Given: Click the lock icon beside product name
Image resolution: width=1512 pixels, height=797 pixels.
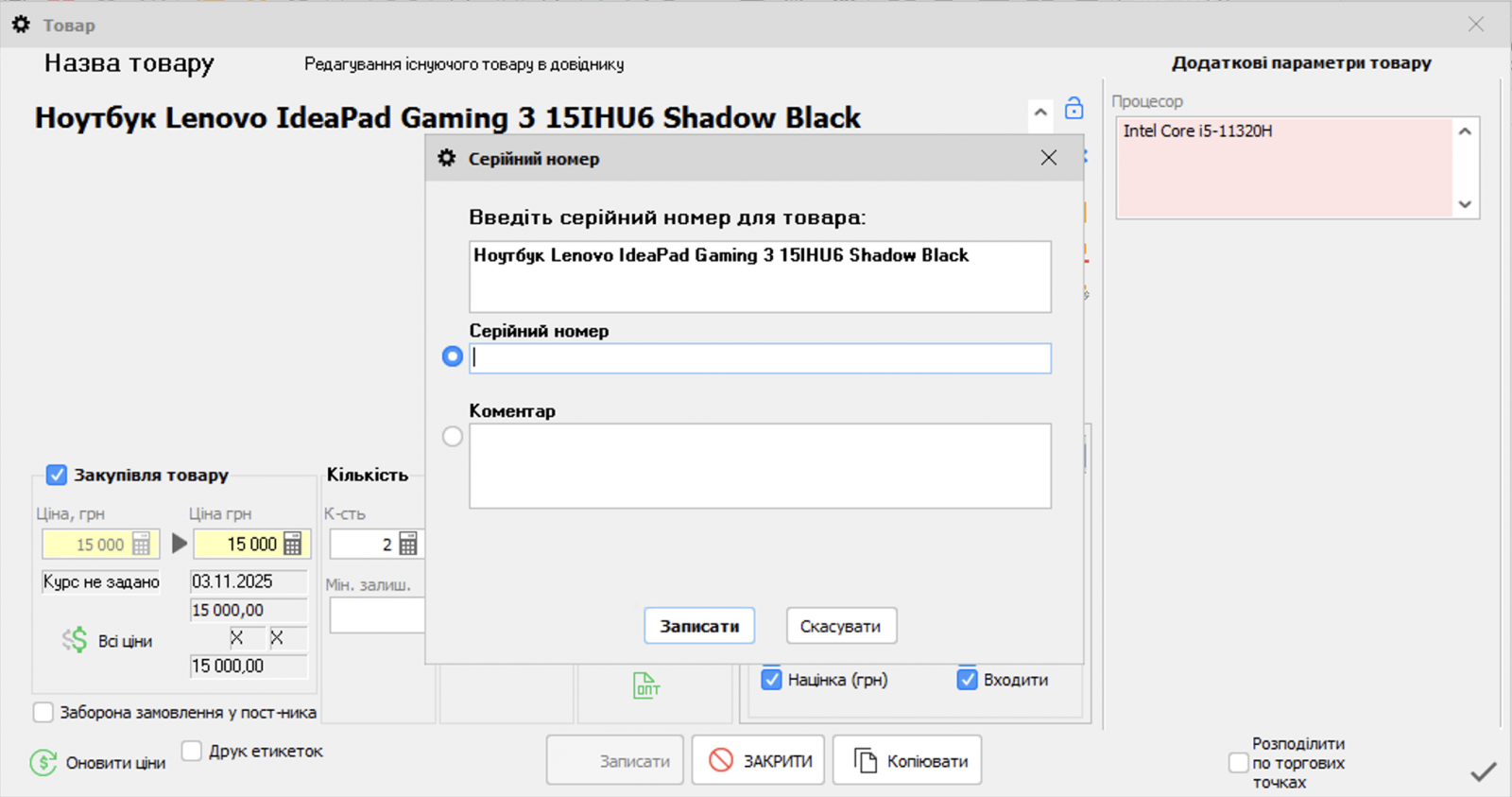Looking at the screenshot, I should tap(1074, 109).
